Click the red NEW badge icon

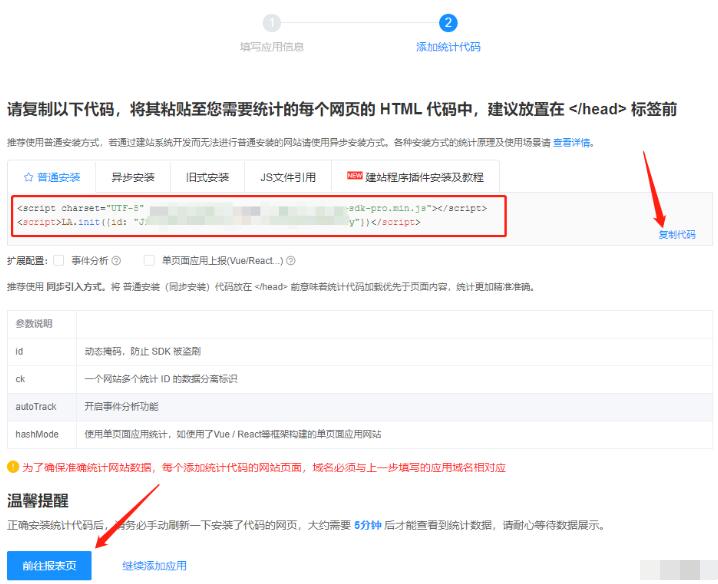354,176
